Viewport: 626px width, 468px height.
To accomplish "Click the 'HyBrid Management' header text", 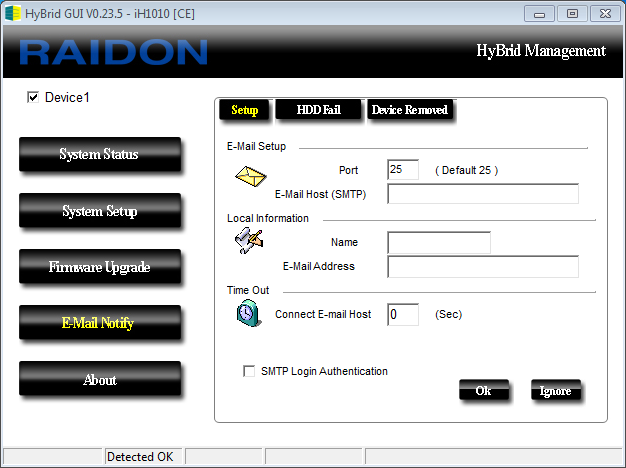I will pos(541,51).
